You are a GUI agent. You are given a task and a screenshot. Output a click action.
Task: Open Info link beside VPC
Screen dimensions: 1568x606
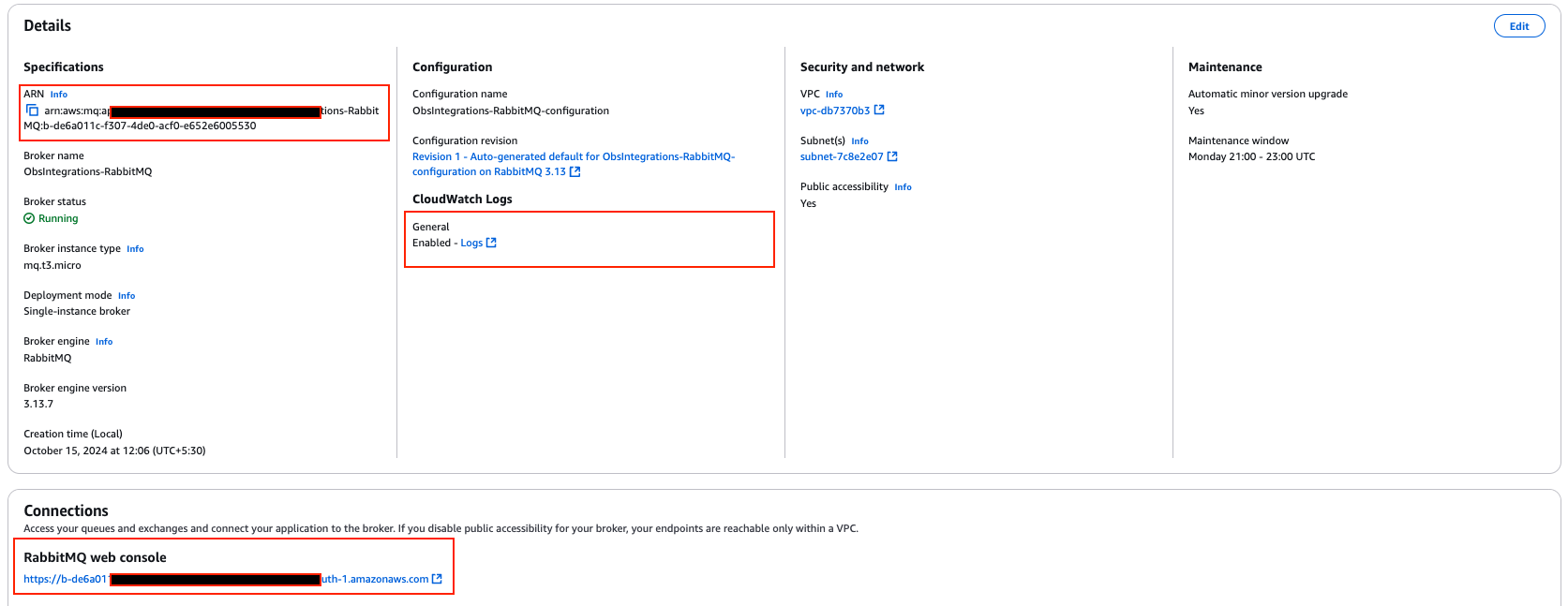click(x=833, y=95)
